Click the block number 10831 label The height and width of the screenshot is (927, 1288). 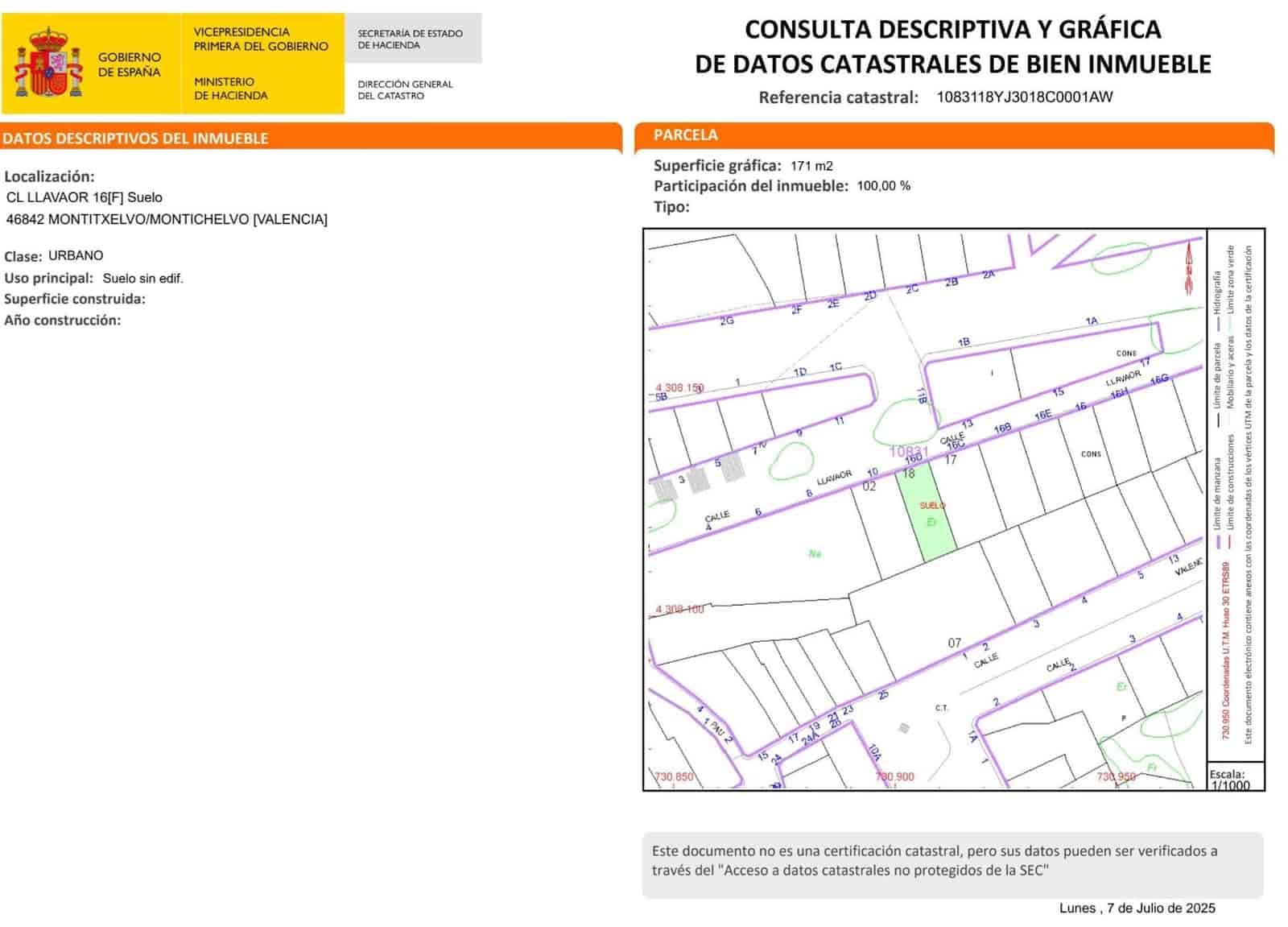click(x=910, y=452)
